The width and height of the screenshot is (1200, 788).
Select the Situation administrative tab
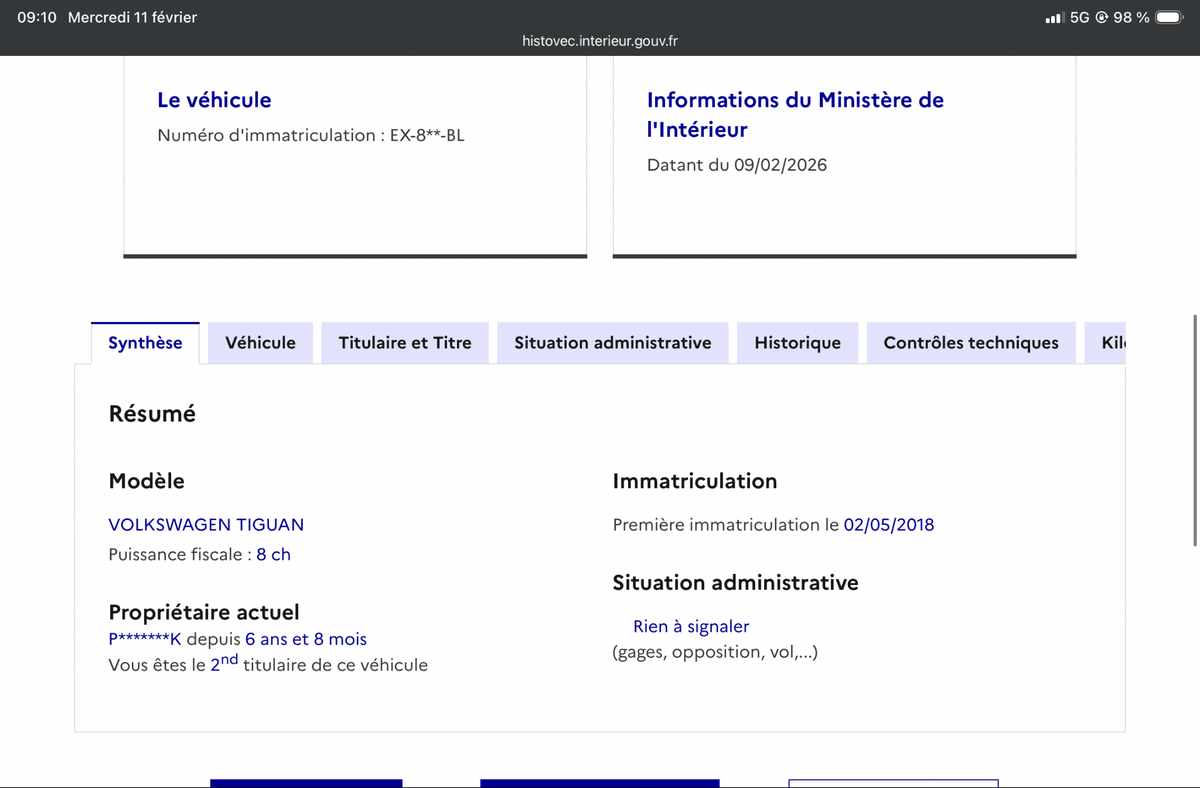(x=612, y=343)
